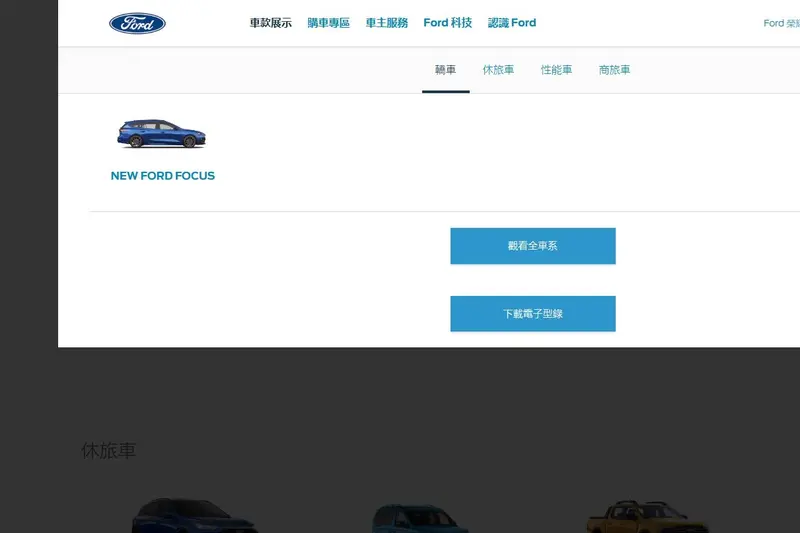
Task: Open the cut-off Ford link at top right
Action: tap(781, 23)
